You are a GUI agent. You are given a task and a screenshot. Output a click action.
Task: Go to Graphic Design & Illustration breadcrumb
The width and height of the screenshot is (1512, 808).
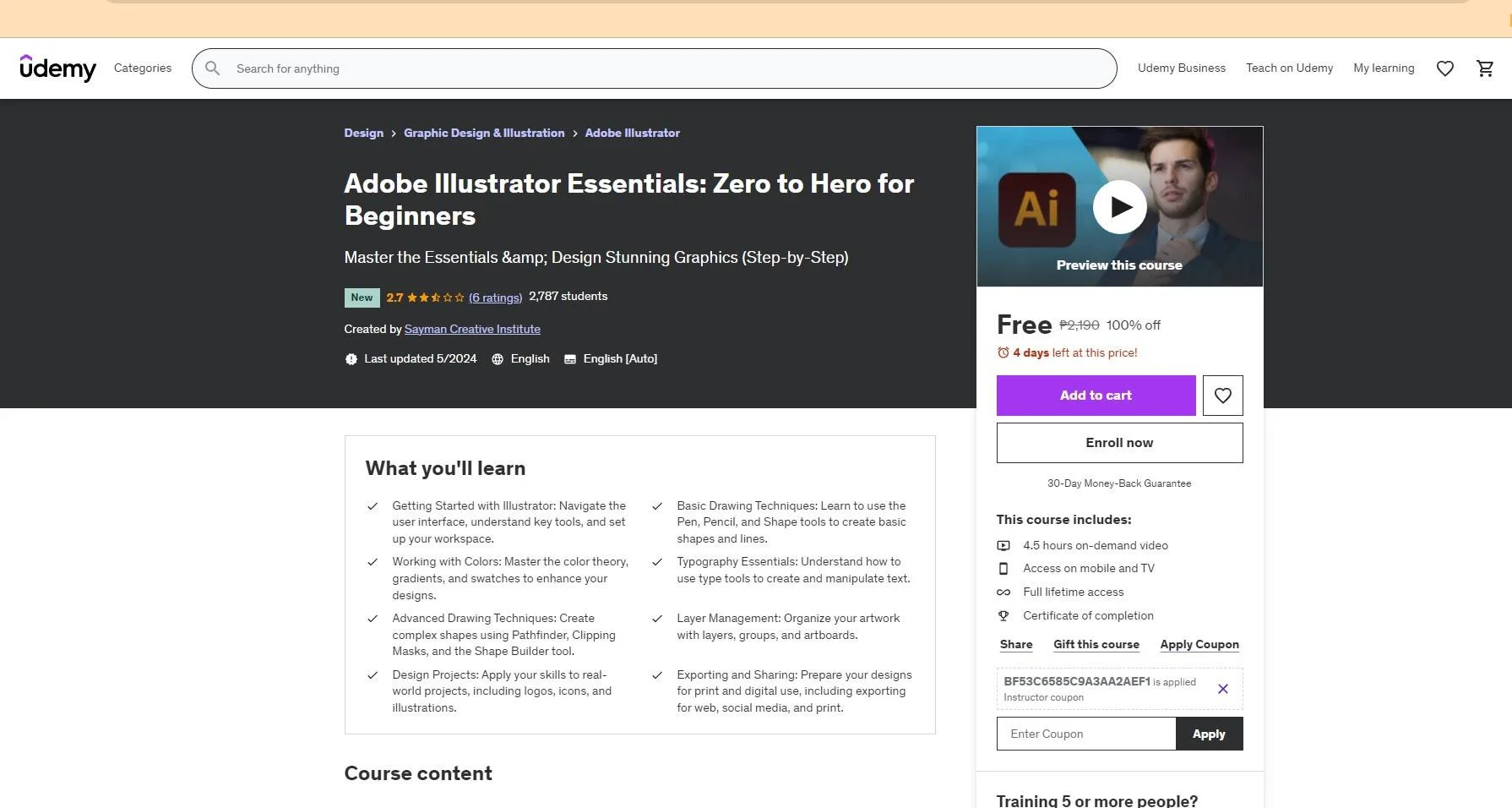coord(484,134)
